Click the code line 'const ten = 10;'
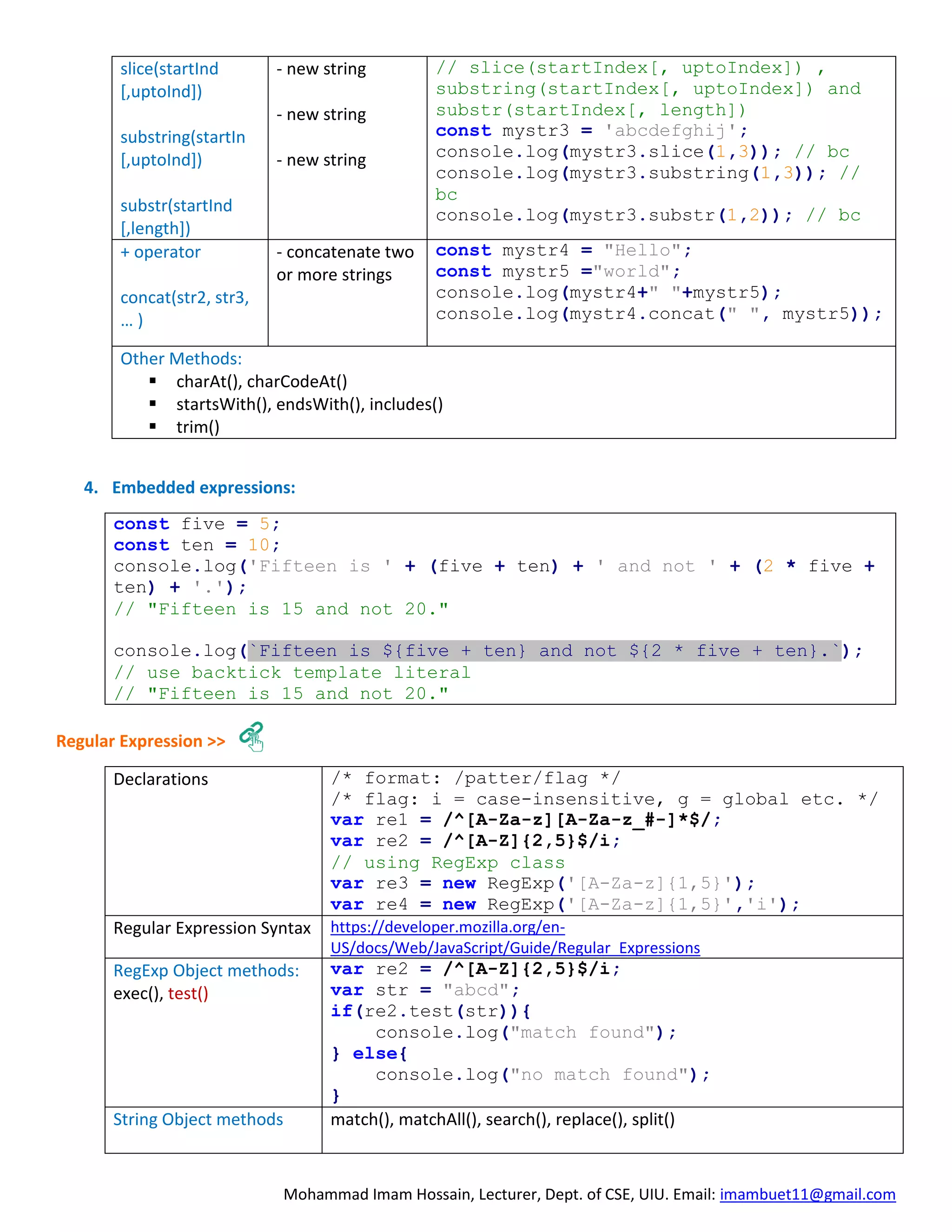This screenshot has width=952, height=1232. (x=197, y=545)
